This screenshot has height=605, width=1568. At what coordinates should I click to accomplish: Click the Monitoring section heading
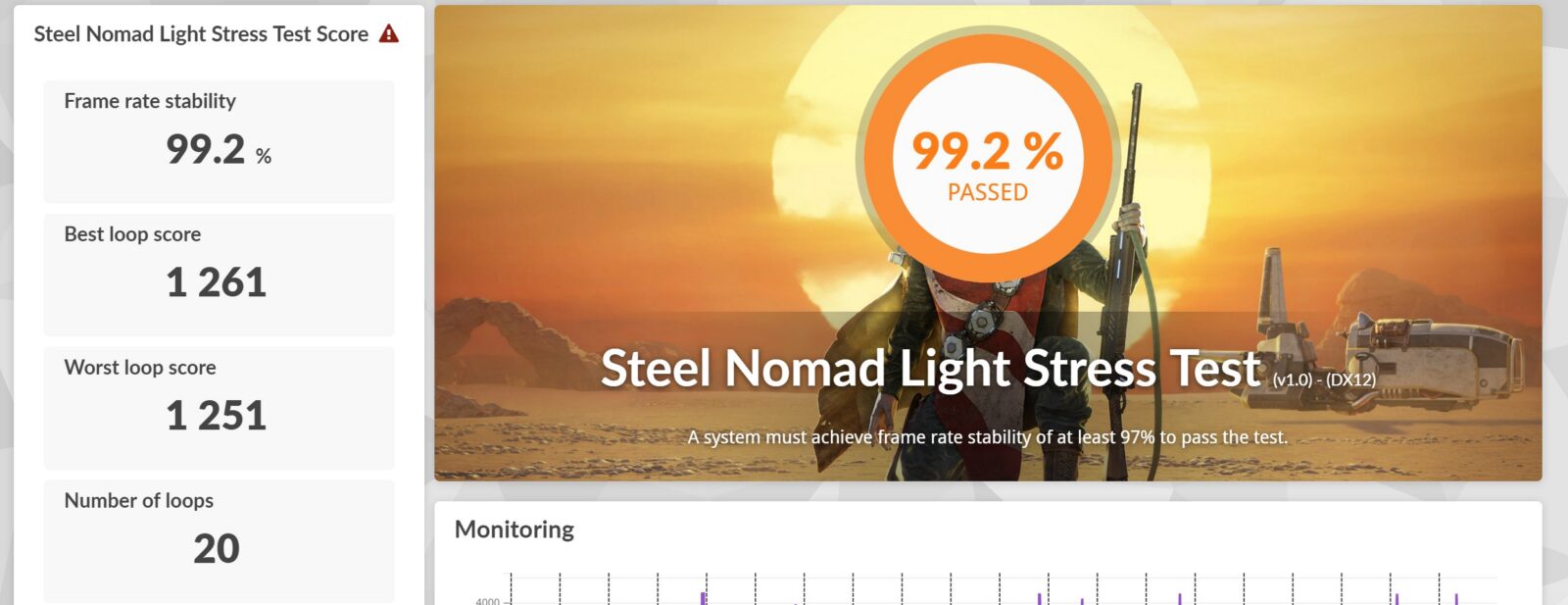click(514, 529)
